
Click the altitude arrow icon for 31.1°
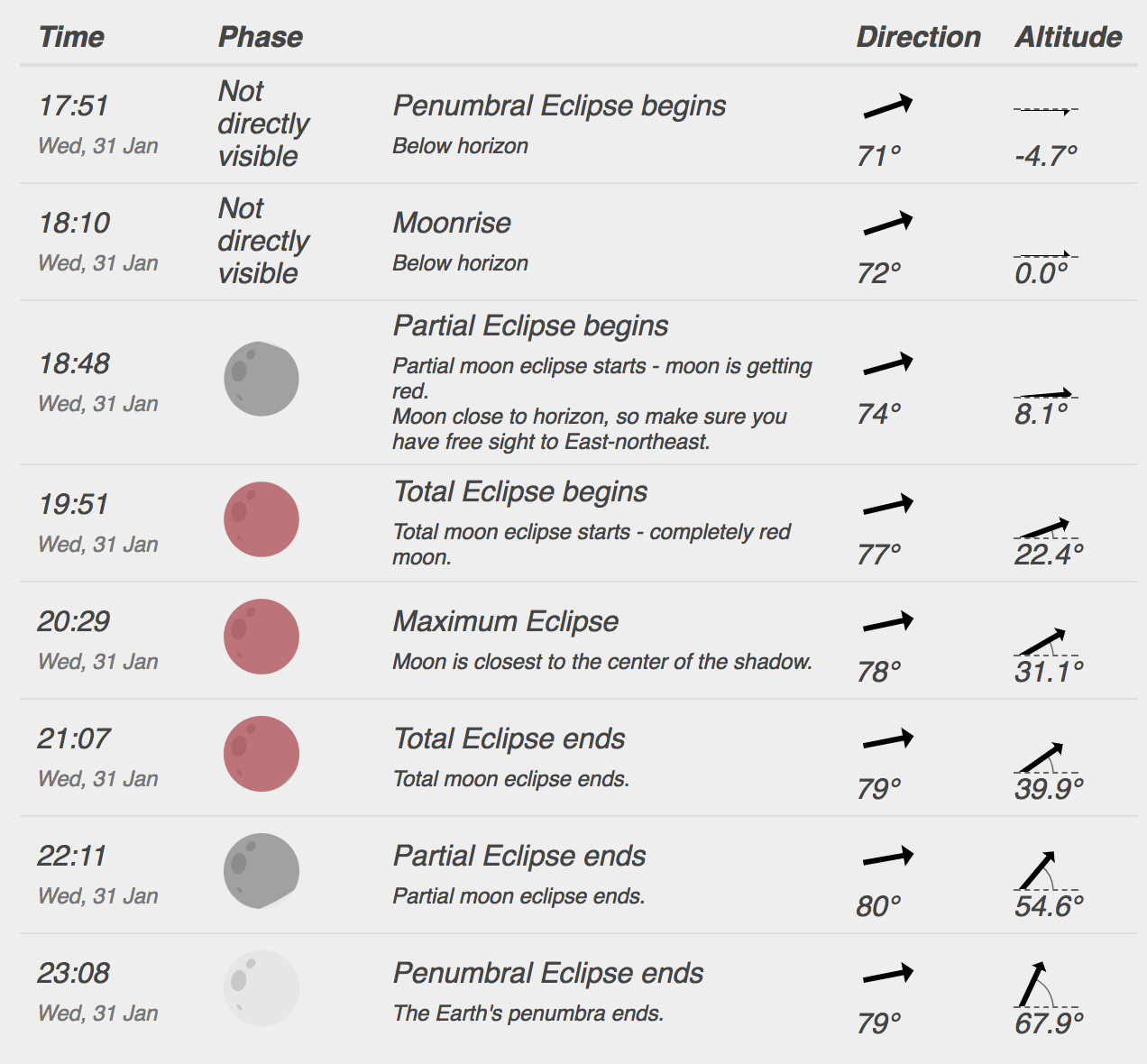pyautogui.click(x=1046, y=642)
